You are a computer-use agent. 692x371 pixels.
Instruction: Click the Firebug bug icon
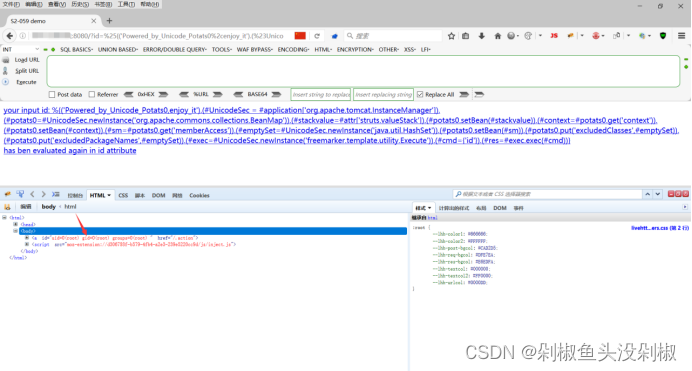[x=8, y=194]
